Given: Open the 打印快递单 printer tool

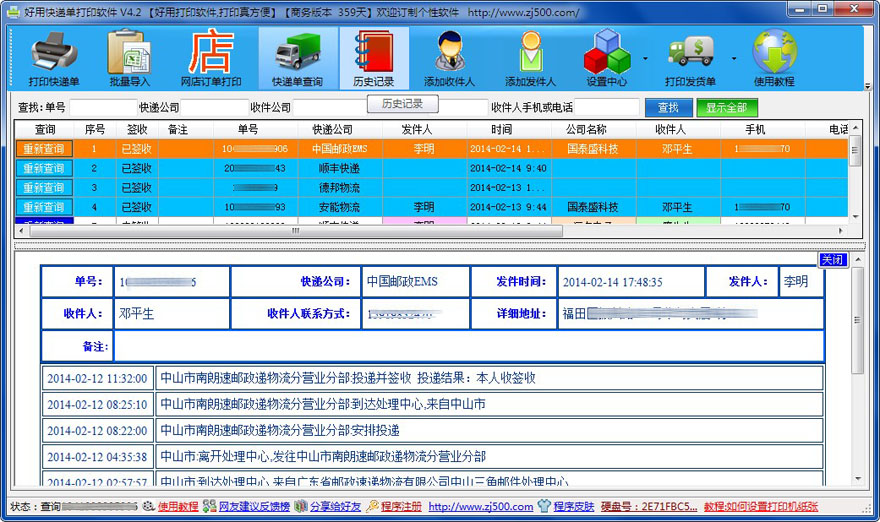Looking at the screenshot, I should click(x=54, y=58).
